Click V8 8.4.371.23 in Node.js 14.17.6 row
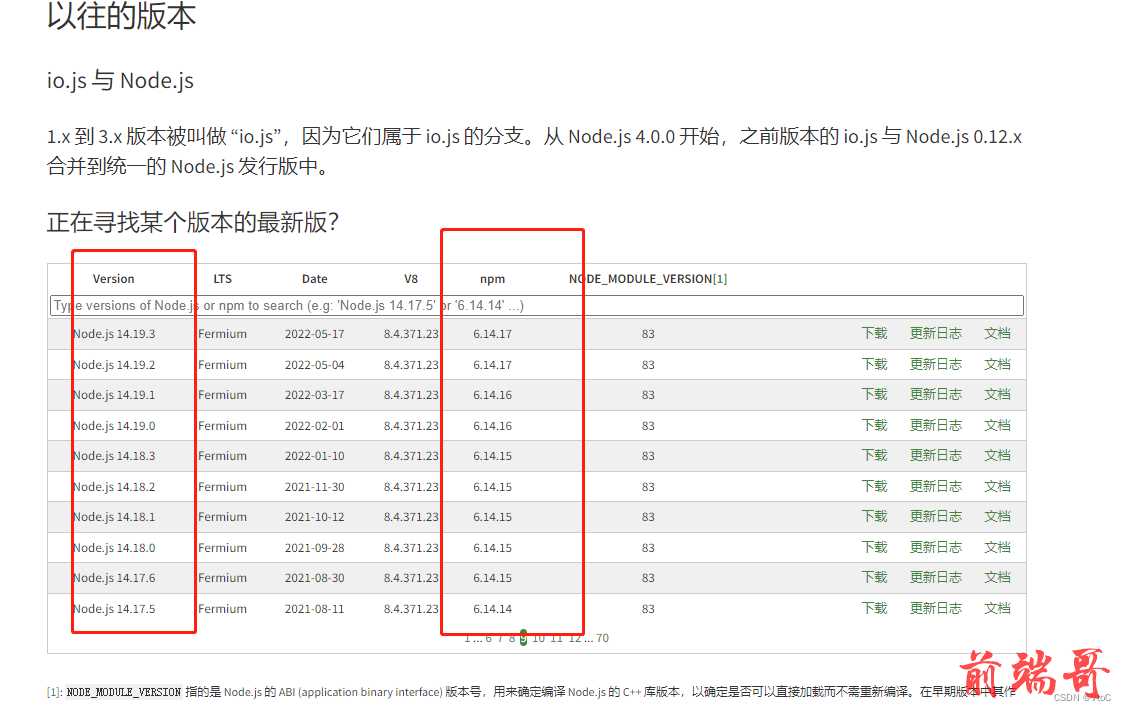Screen dimensions: 1126x711 pos(411,578)
